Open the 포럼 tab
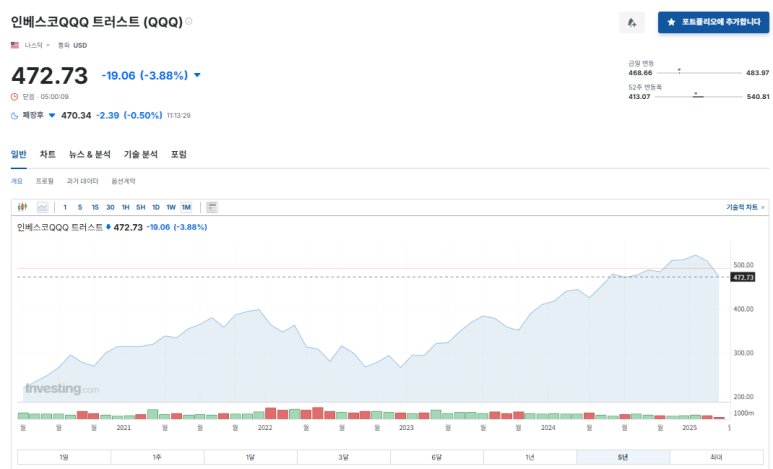 pyautogui.click(x=178, y=154)
